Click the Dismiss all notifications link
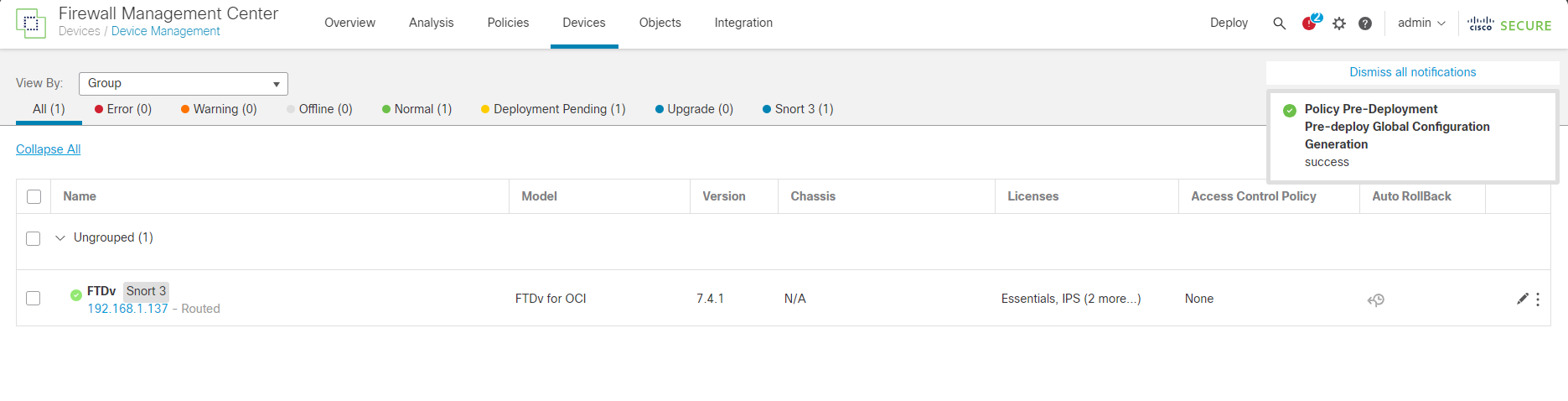Image resolution: width=1568 pixels, height=401 pixels. click(x=1412, y=72)
